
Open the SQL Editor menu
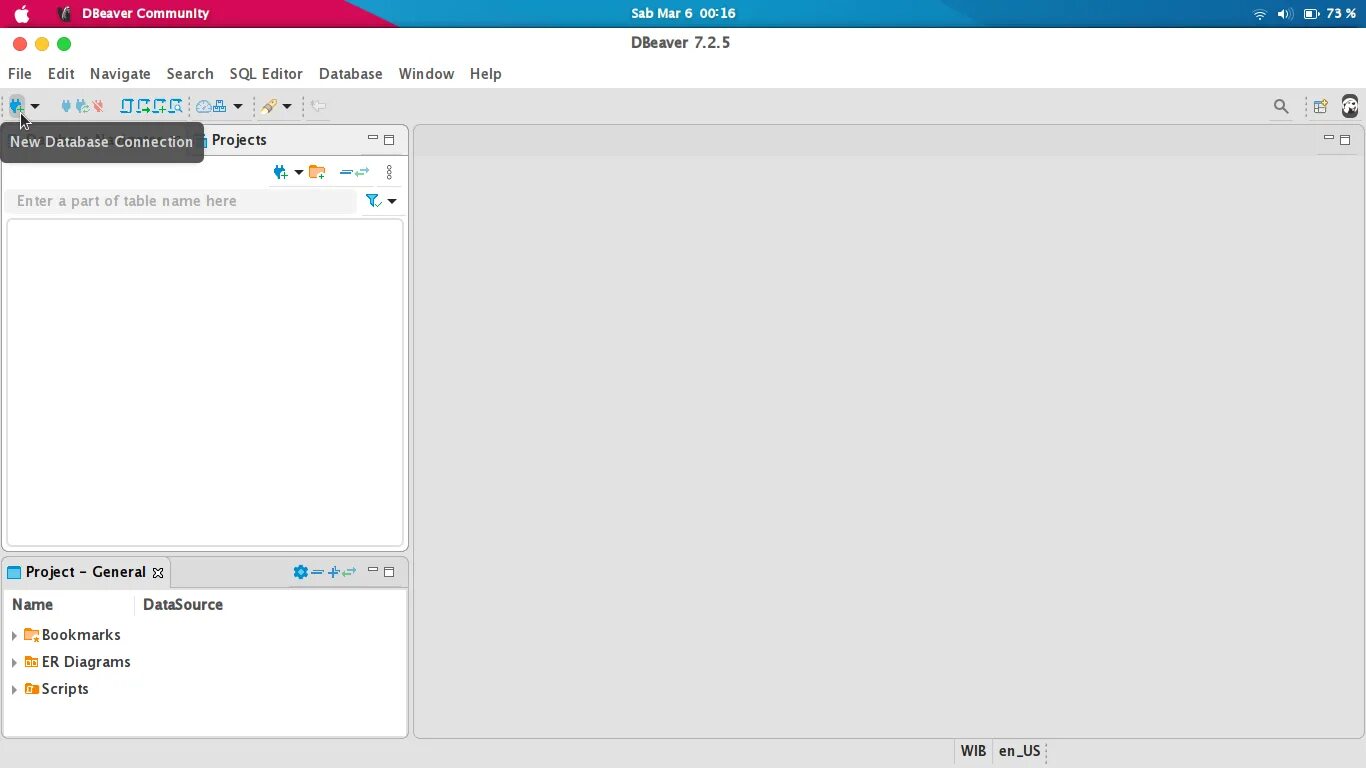pyautogui.click(x=266, y=74)
